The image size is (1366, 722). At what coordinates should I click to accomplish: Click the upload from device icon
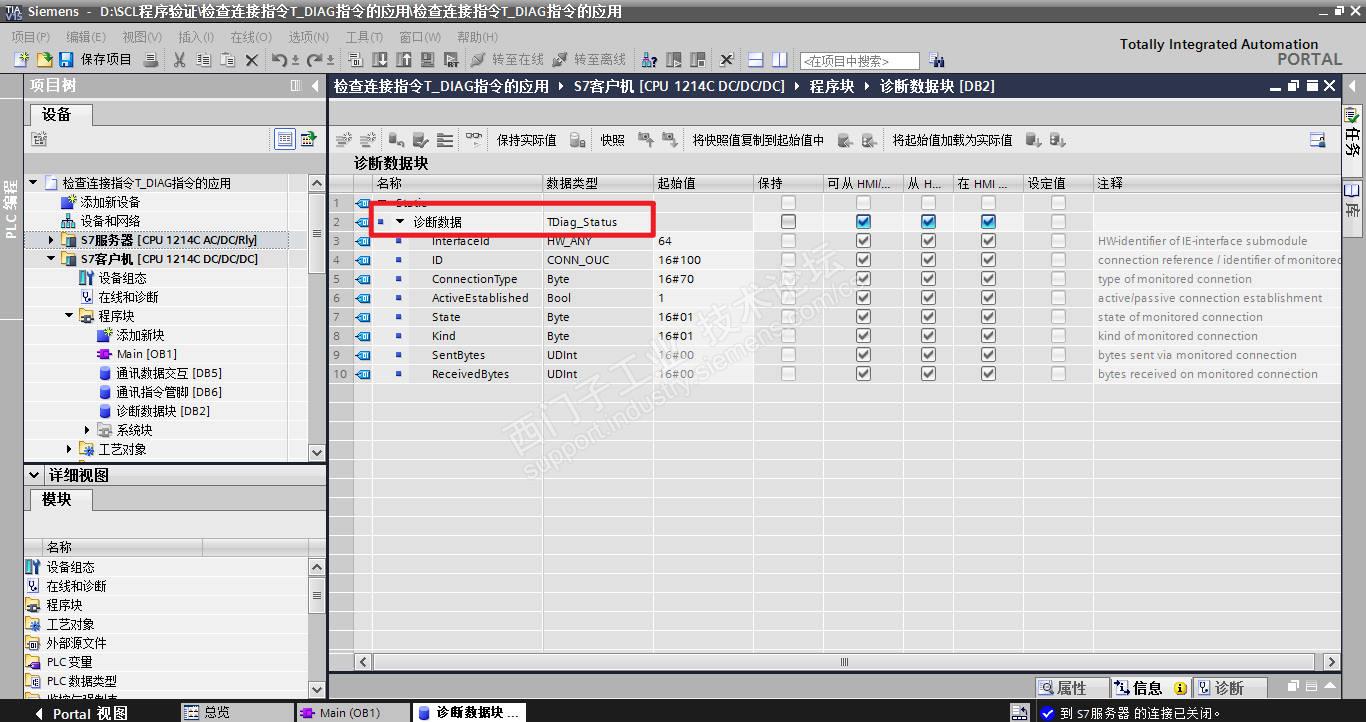404,60
